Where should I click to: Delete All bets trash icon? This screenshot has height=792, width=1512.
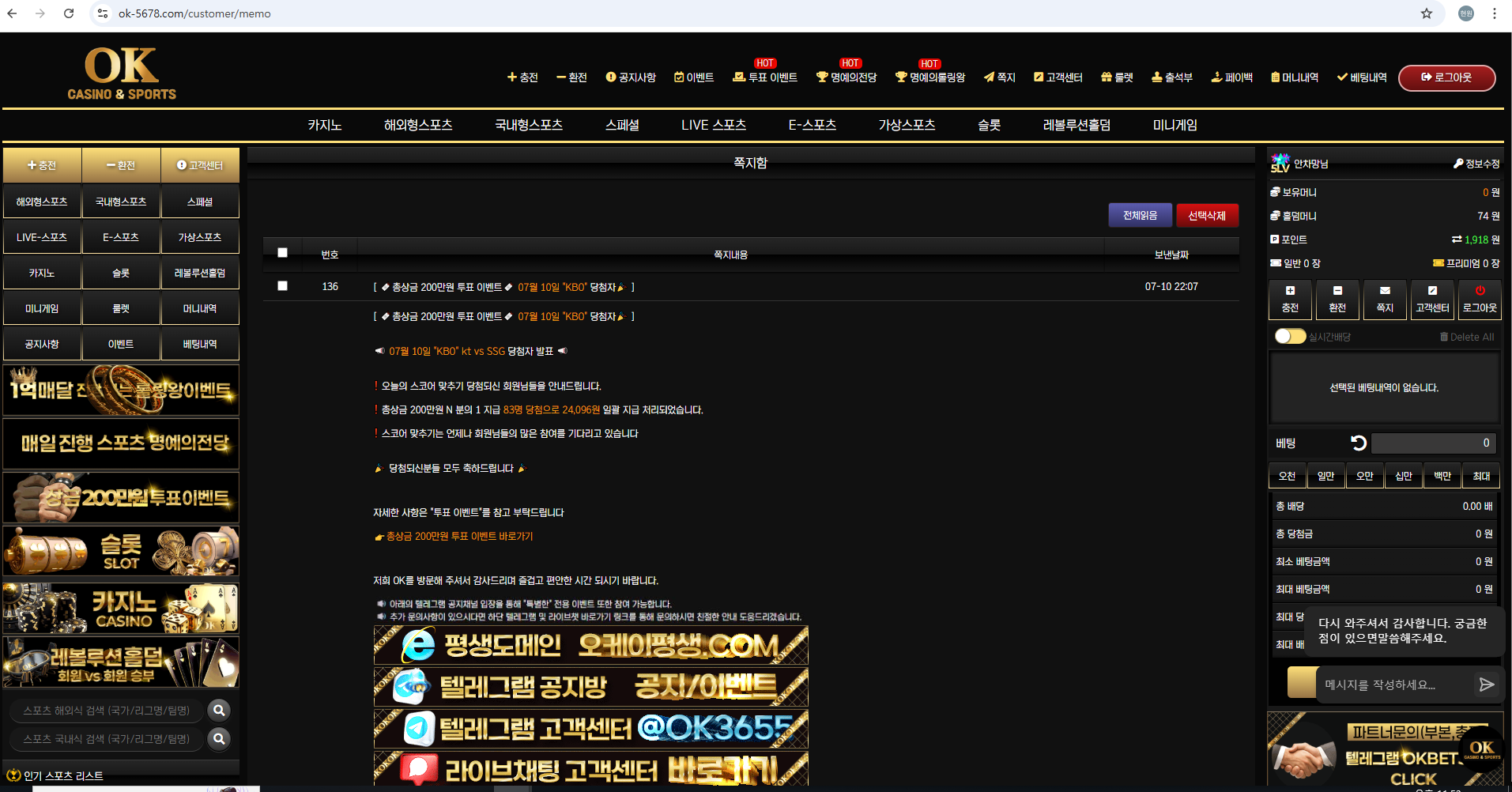pos(1466,337)
